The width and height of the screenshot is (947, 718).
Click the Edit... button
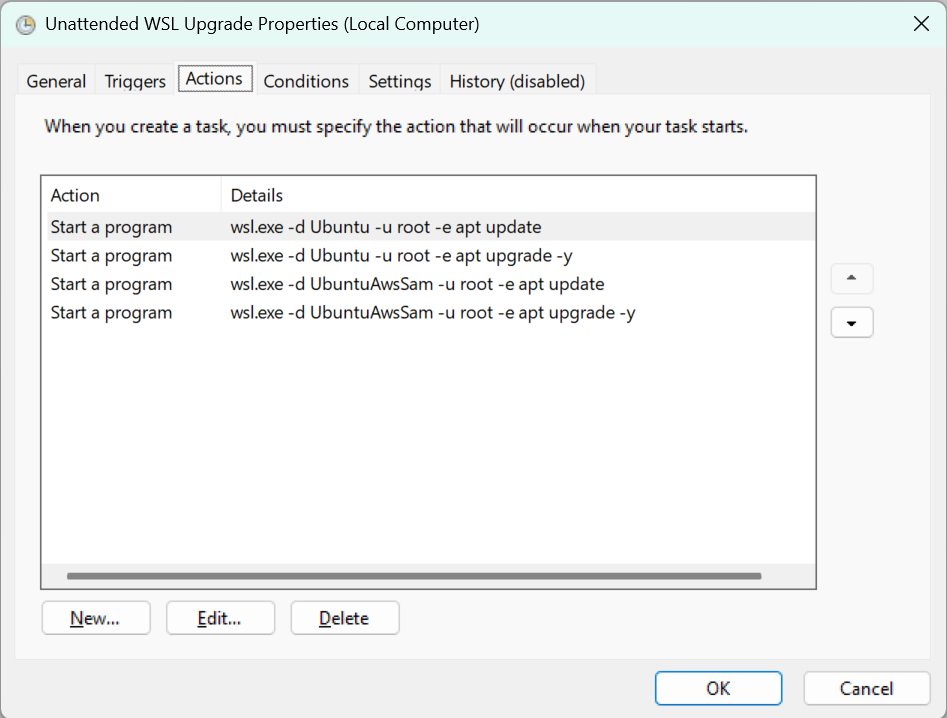[220, 617]
